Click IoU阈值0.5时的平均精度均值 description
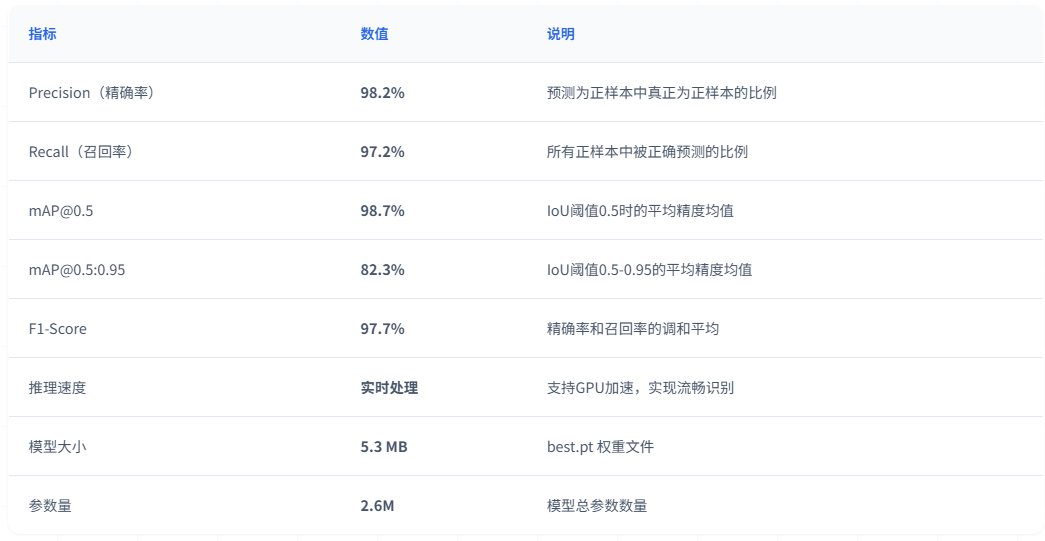Screen dimensions: 1045x541 (640, 211)
